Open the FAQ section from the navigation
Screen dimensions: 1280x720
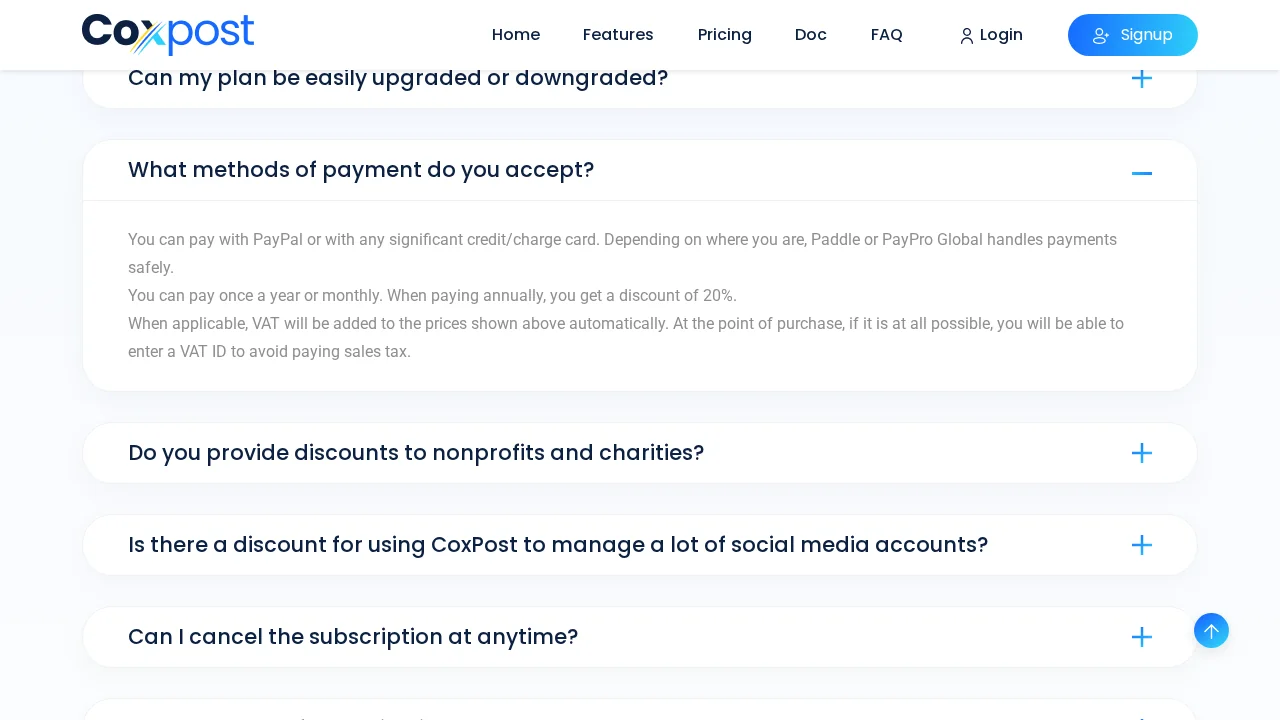coord(886,35)
